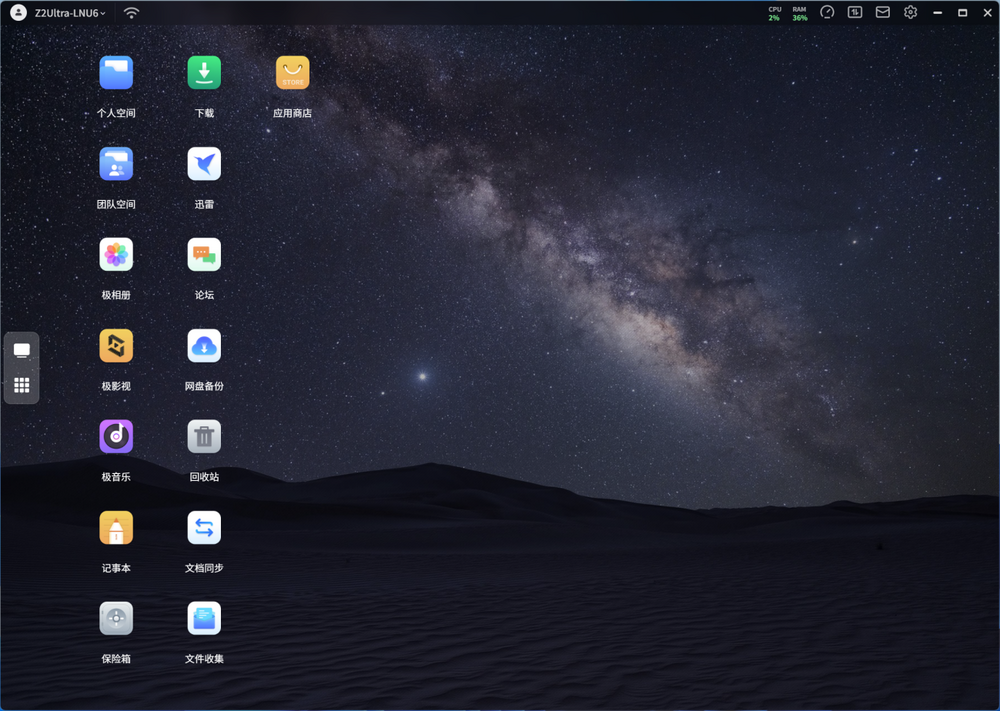The width and height of the screenshot is (1000, 711).
Task: Open the 记事本 notepad app
Action: [x=116, y=528]
